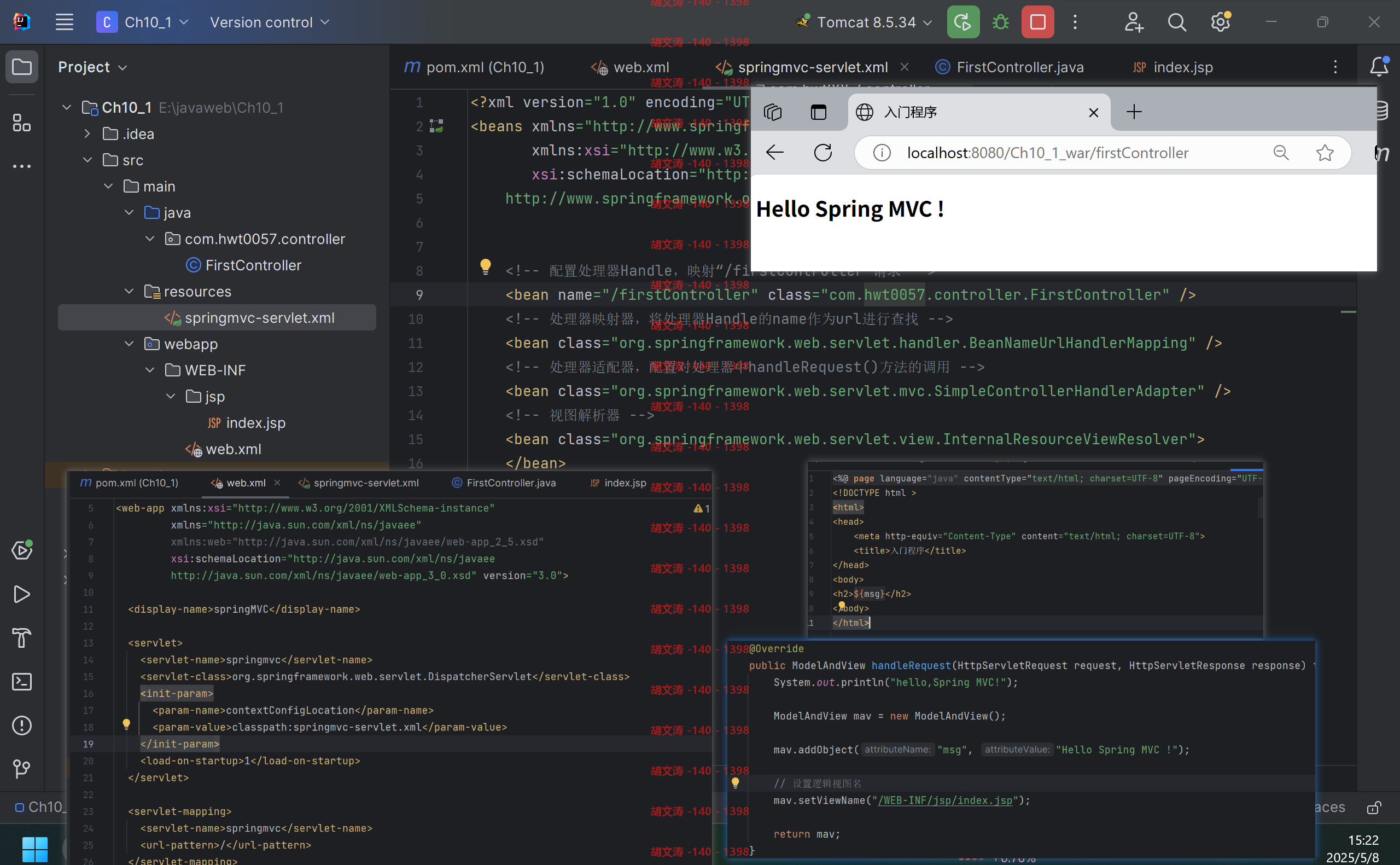
Task: Select index.jsp in project tree
Action: pos(246,423)
